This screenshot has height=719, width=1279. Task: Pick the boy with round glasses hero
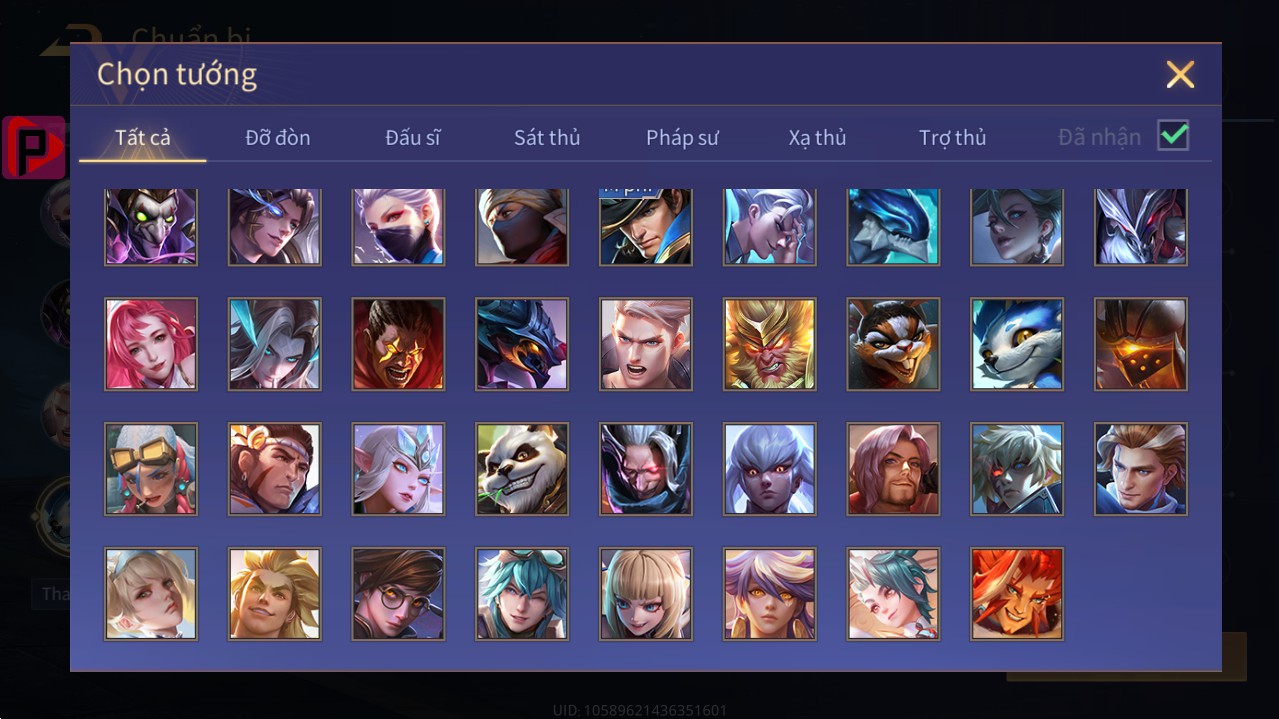[398, 594]
